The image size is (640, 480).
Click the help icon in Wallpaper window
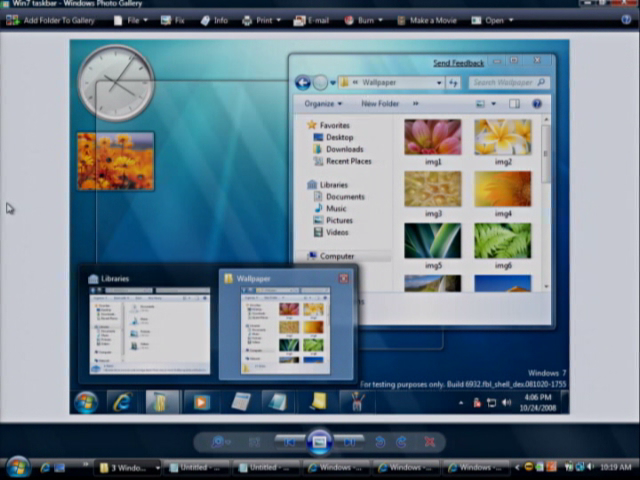click(x=537, y=104)
